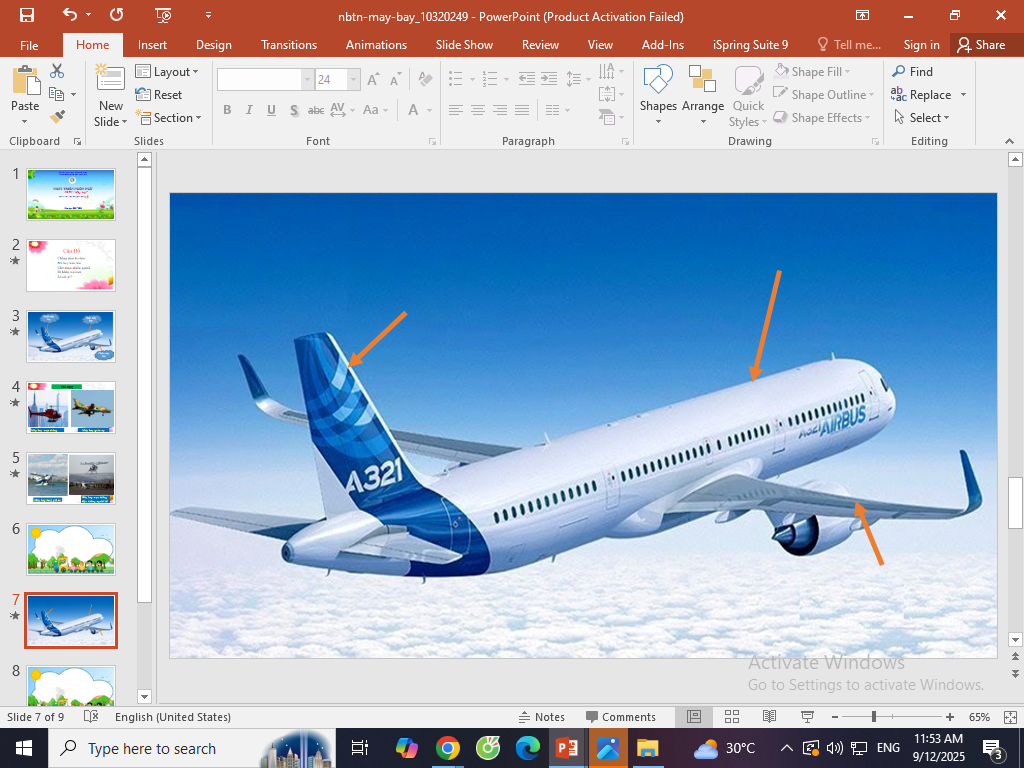Open the font size dropdown
1024x768 pixels.
point(353,80)
